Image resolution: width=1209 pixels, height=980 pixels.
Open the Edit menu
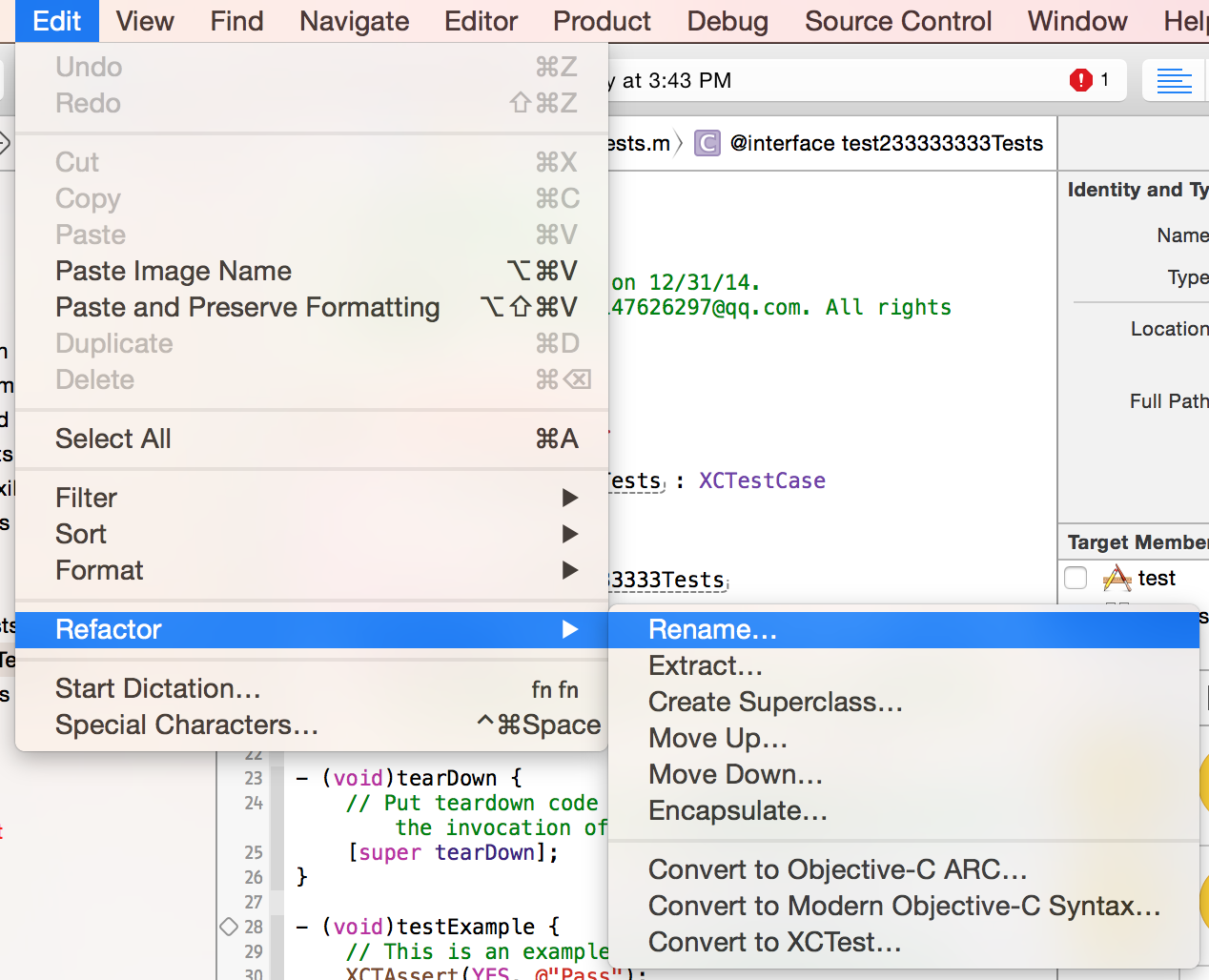[x=57, y=21]
